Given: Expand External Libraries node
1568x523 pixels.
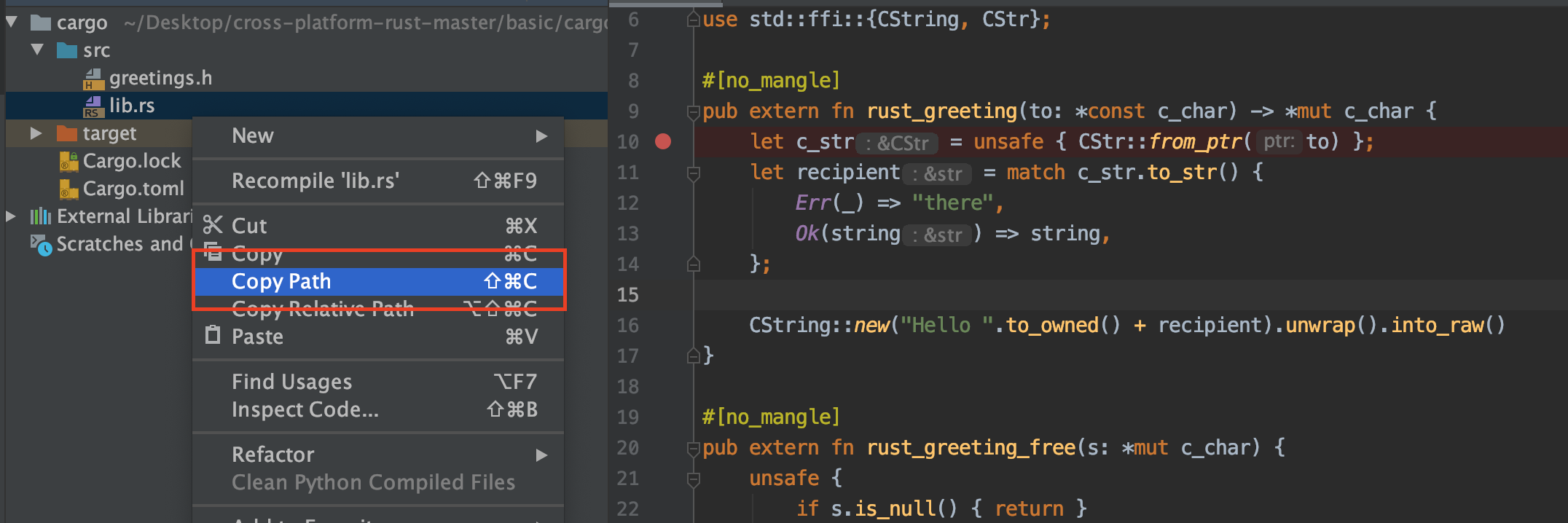Looking at the screenshot, I should 11,216.
